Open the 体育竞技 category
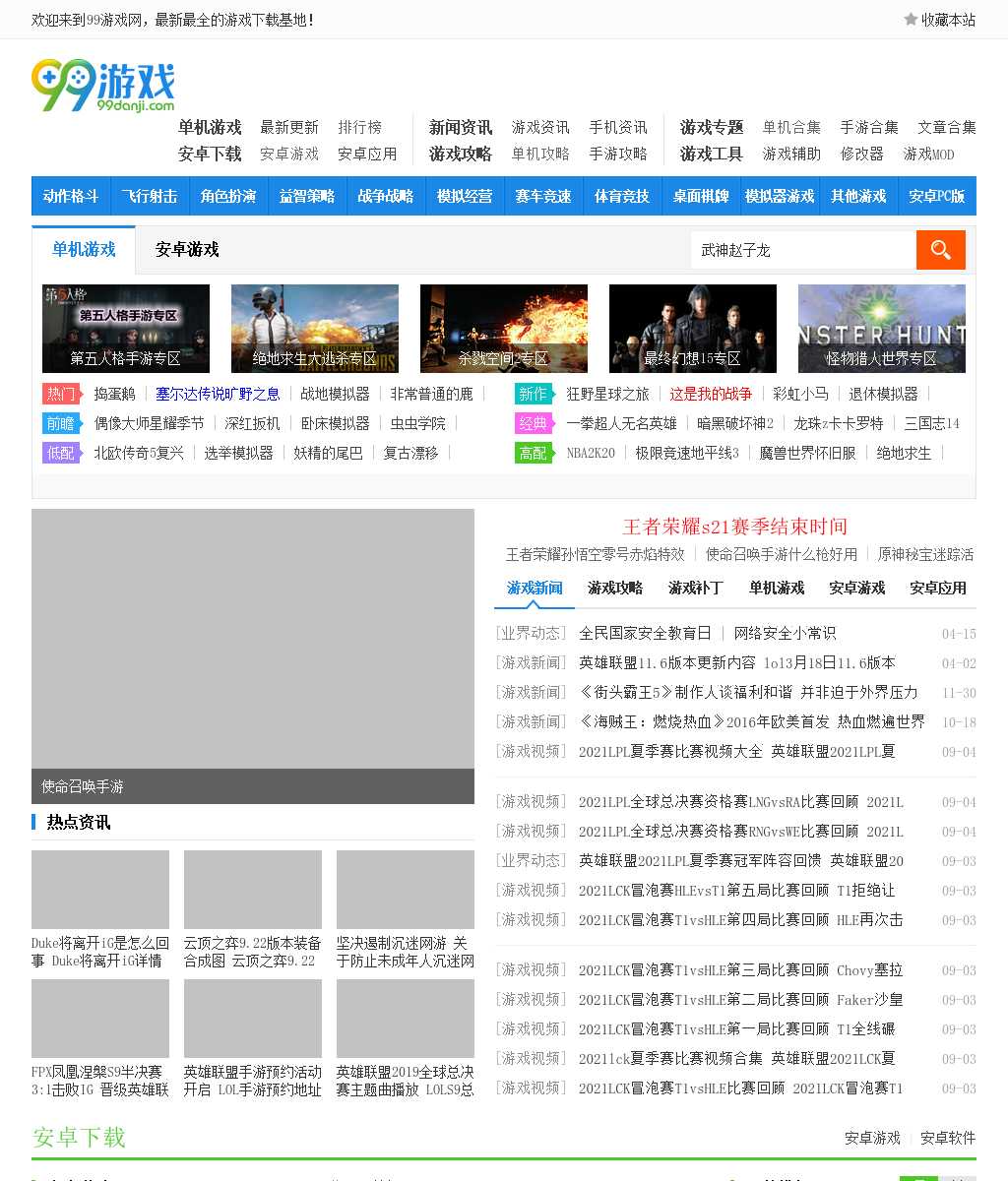This screenshot has width=1008, height=1181. (622, 196)
